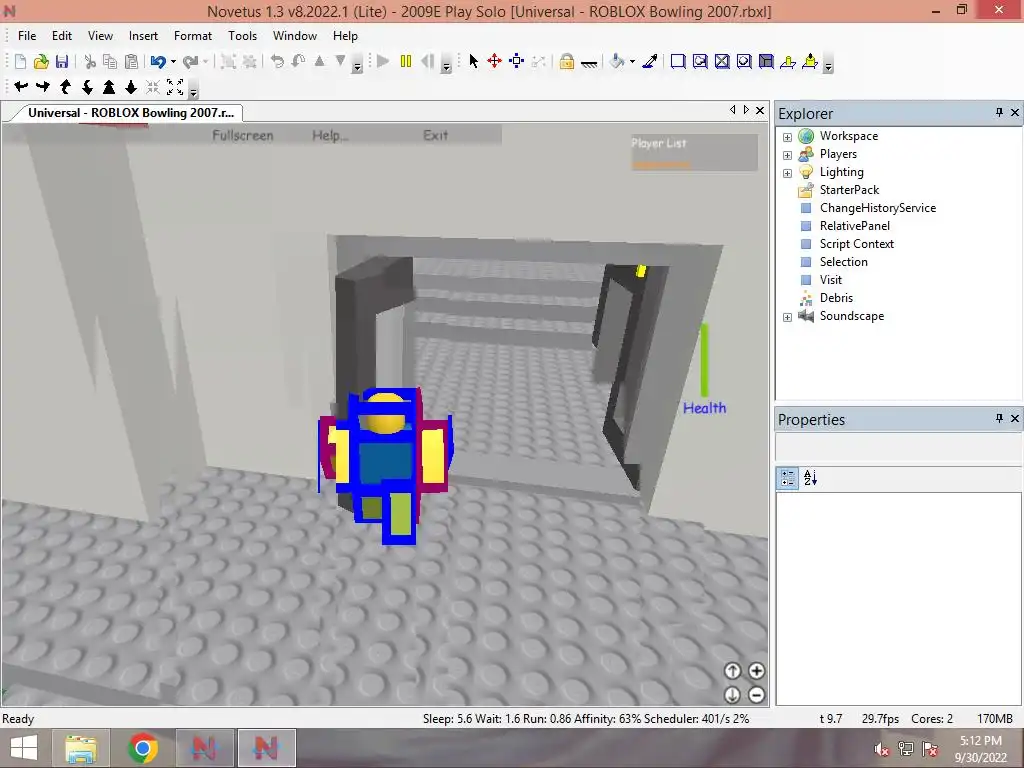
Task: Click the blue Undo arrow icon
Action: pyautogui.click(x=158, y=61)
